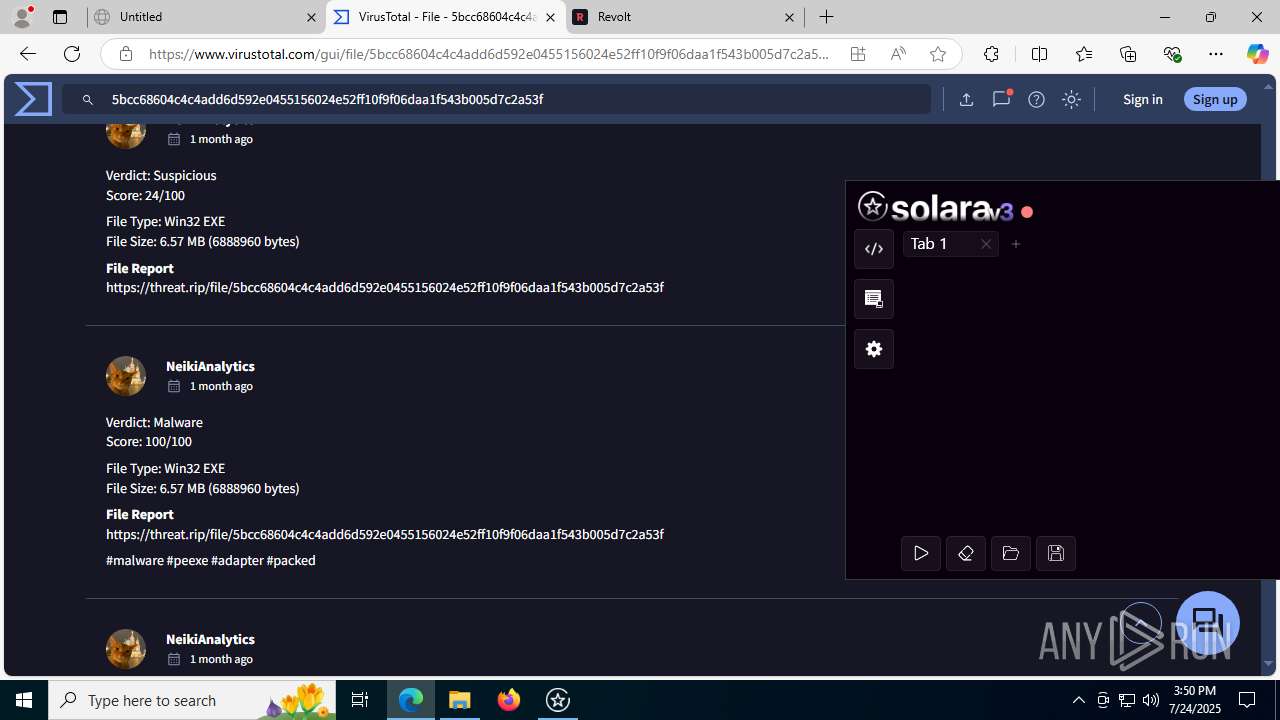Click the Solara star logo icon
The height and width of the screenshot is (720, 1280).
[x=873, y=206]
